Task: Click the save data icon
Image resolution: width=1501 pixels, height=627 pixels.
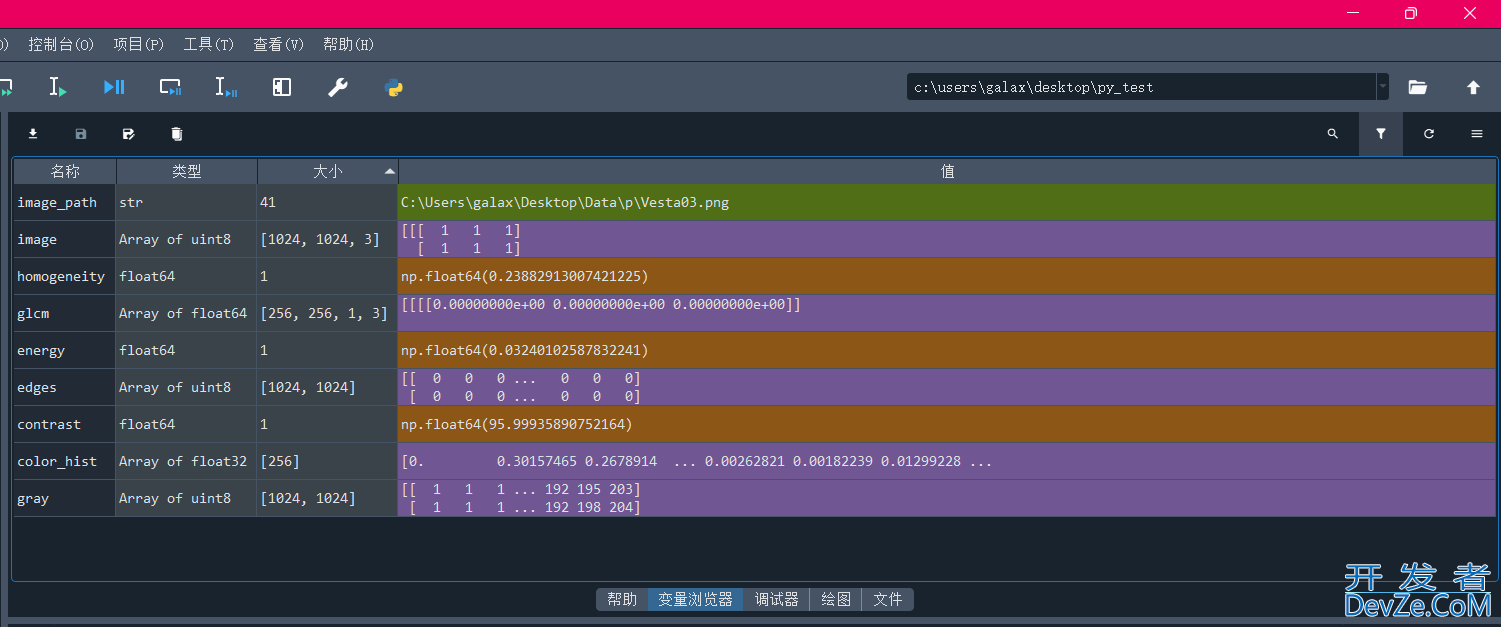Action: click(81, 134)
